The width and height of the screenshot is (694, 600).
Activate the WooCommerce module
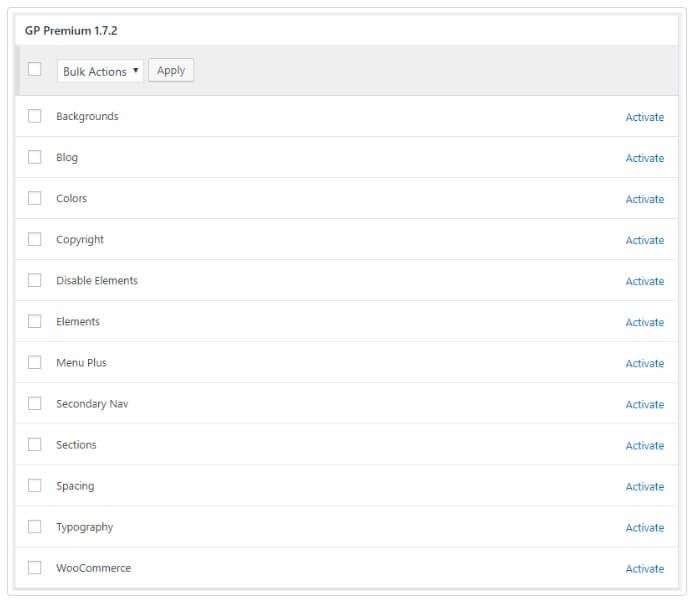pos(644,568)
